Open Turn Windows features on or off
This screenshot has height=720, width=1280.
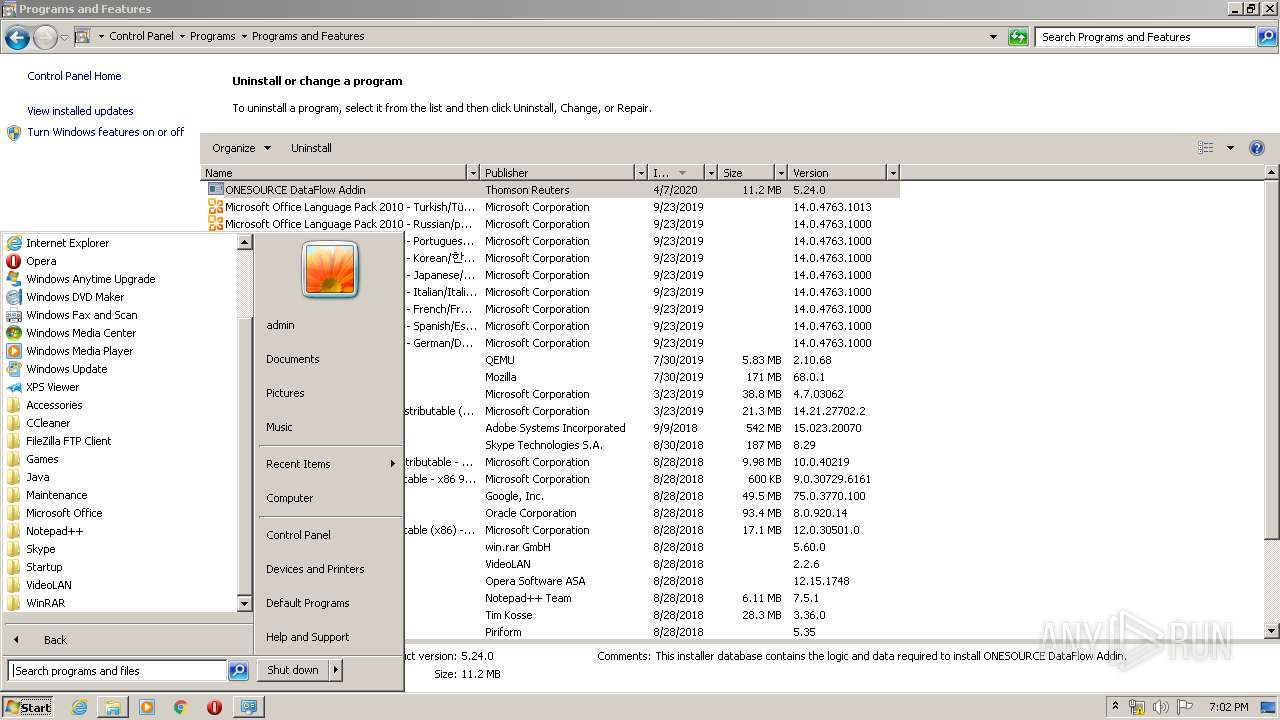point(105,132)
